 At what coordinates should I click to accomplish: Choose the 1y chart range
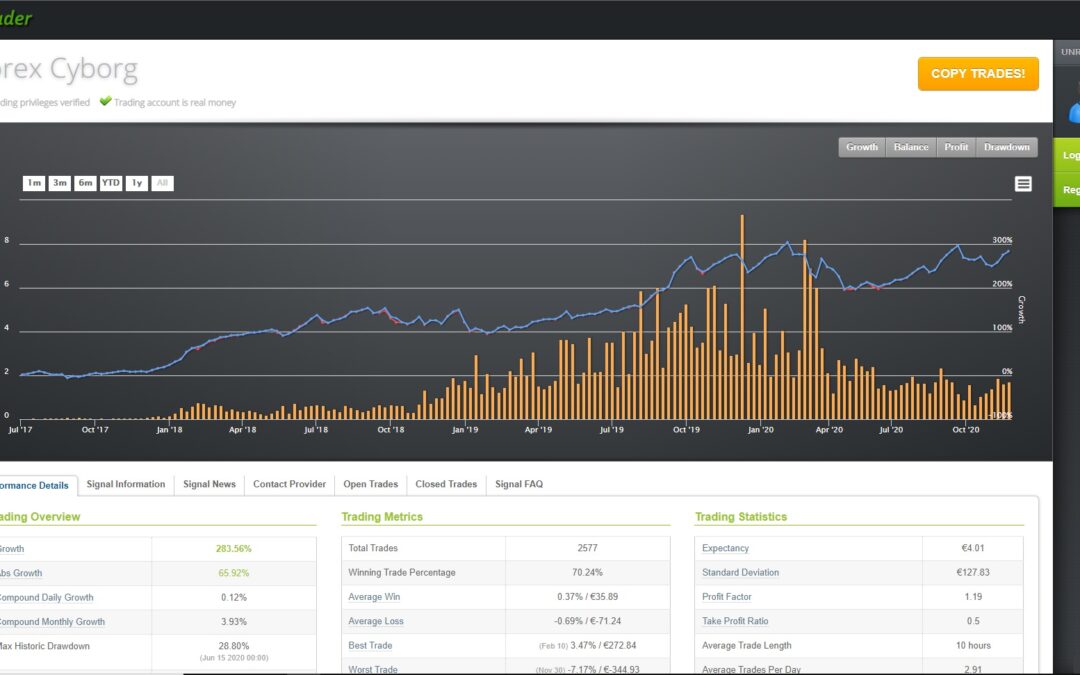click(136, 183)
